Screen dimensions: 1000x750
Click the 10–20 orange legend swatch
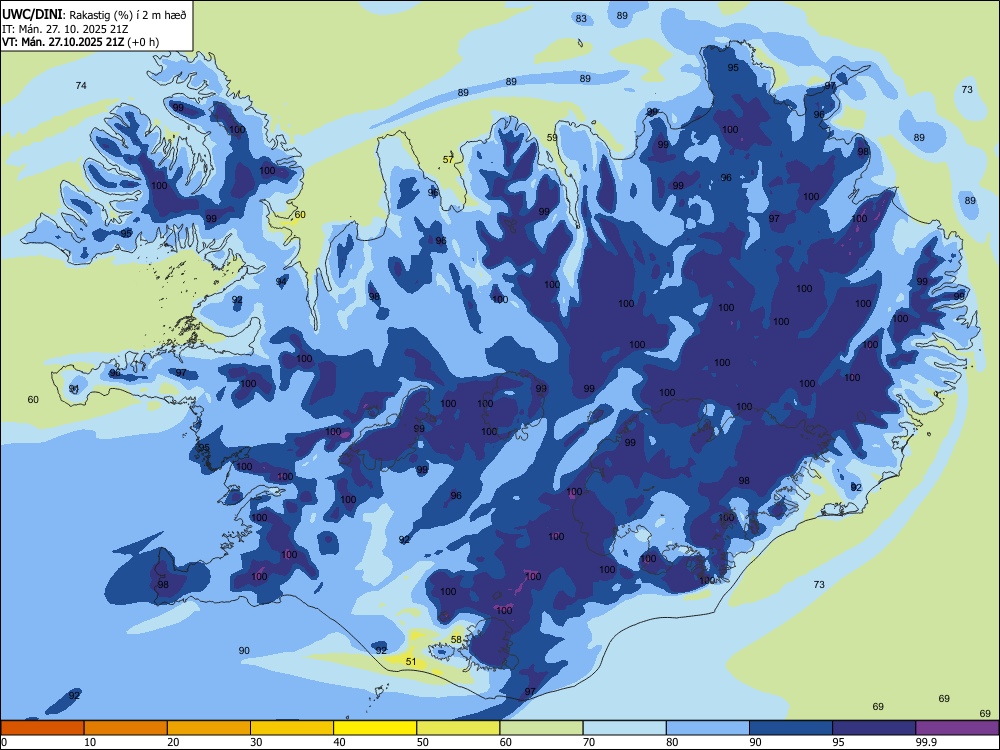[x=126, y=728]
